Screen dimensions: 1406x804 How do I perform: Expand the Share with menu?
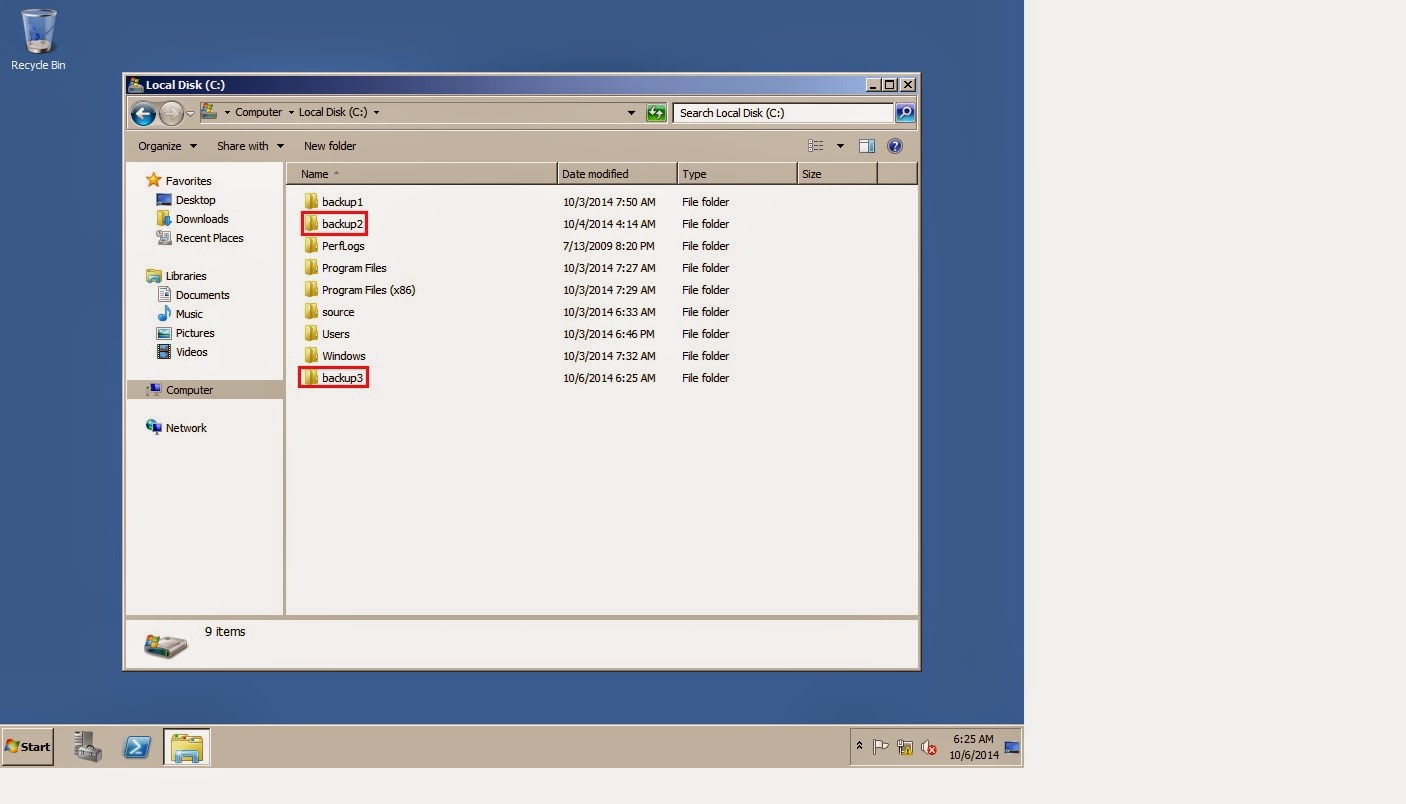click(x=249, y=146)
